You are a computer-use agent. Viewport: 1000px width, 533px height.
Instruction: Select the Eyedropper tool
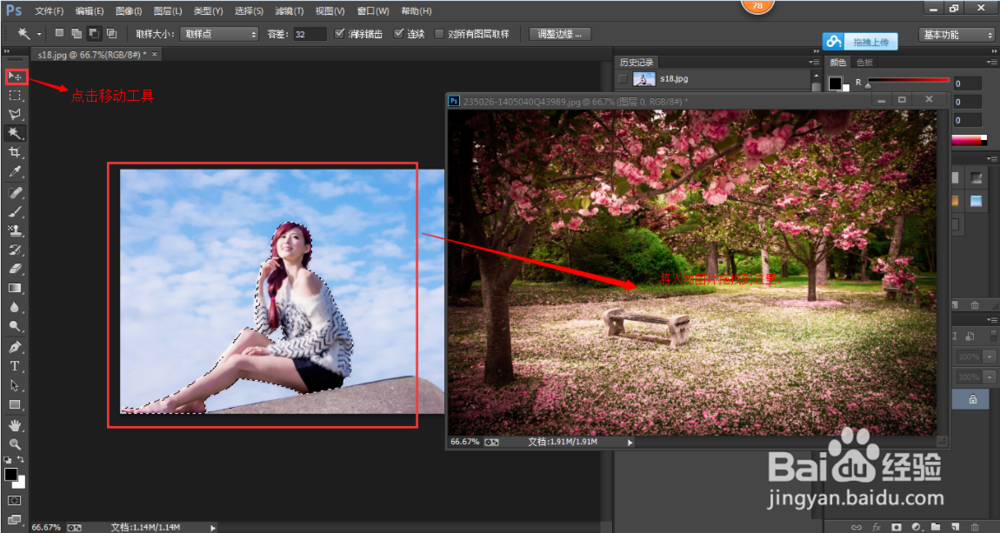15,172
